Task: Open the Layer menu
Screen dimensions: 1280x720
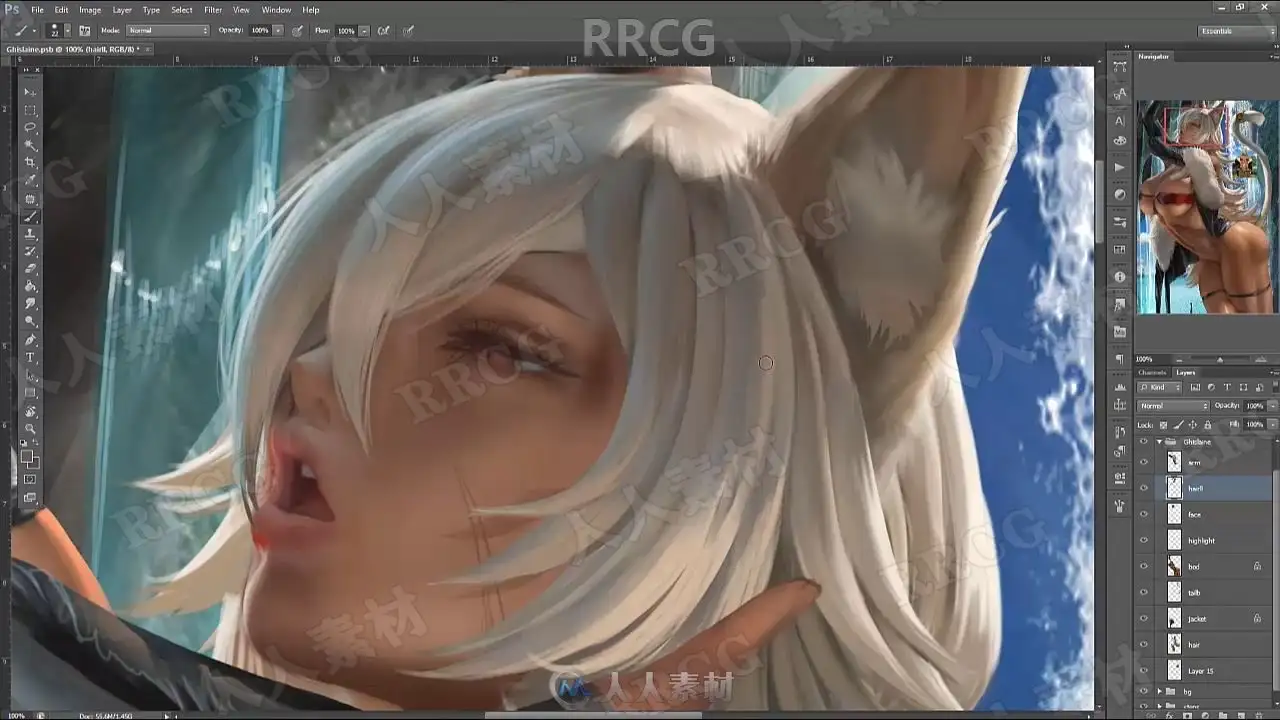Action: coord(122,10)
